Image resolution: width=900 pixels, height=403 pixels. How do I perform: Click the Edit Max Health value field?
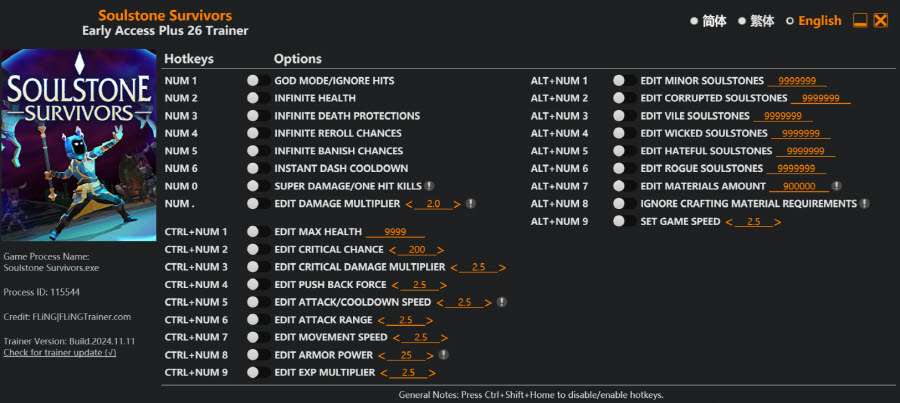click(x=395, y=232)
